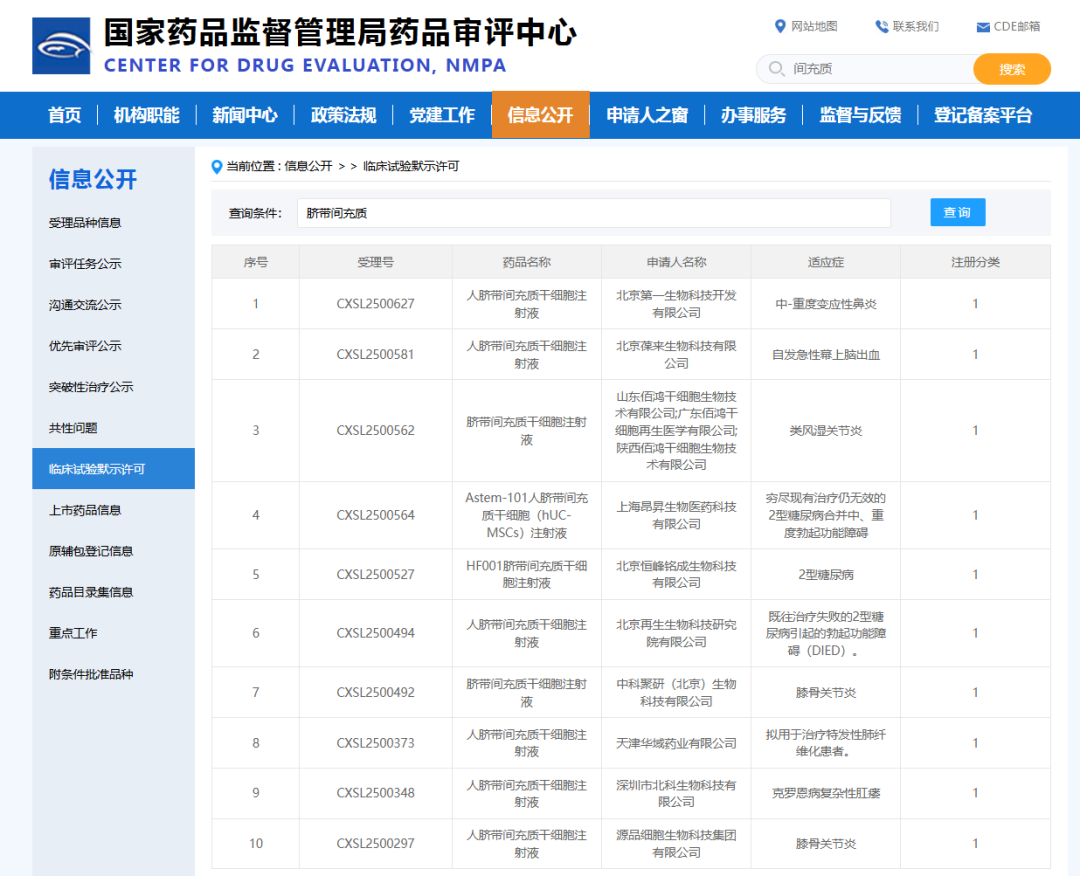Click the blue 查询 button
Screen dimensions: 1080x876
(957, 212)
